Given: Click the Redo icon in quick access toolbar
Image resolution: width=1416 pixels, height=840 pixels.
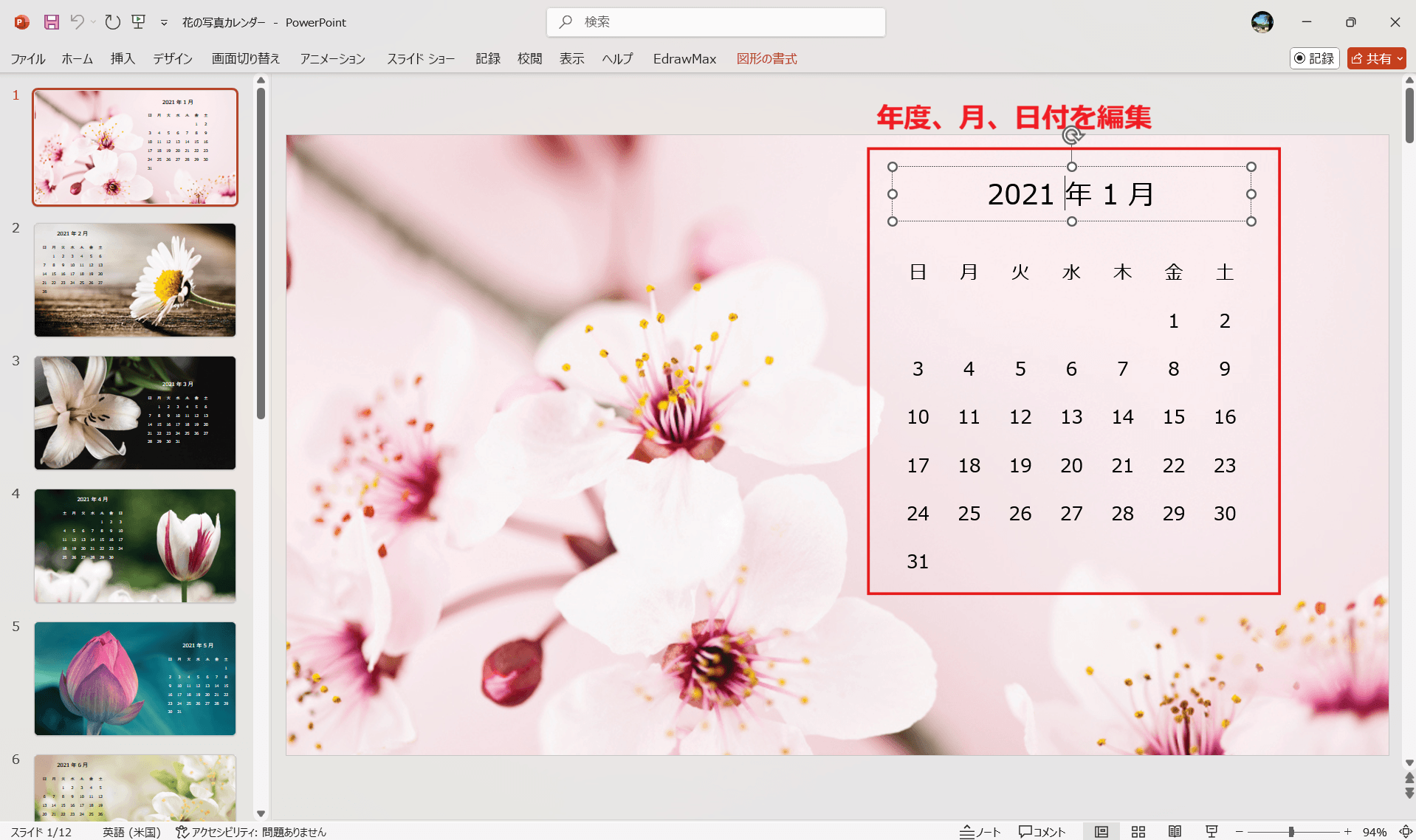Looking at the screenshot, I should pyautogui.click(x=112, y=22).
